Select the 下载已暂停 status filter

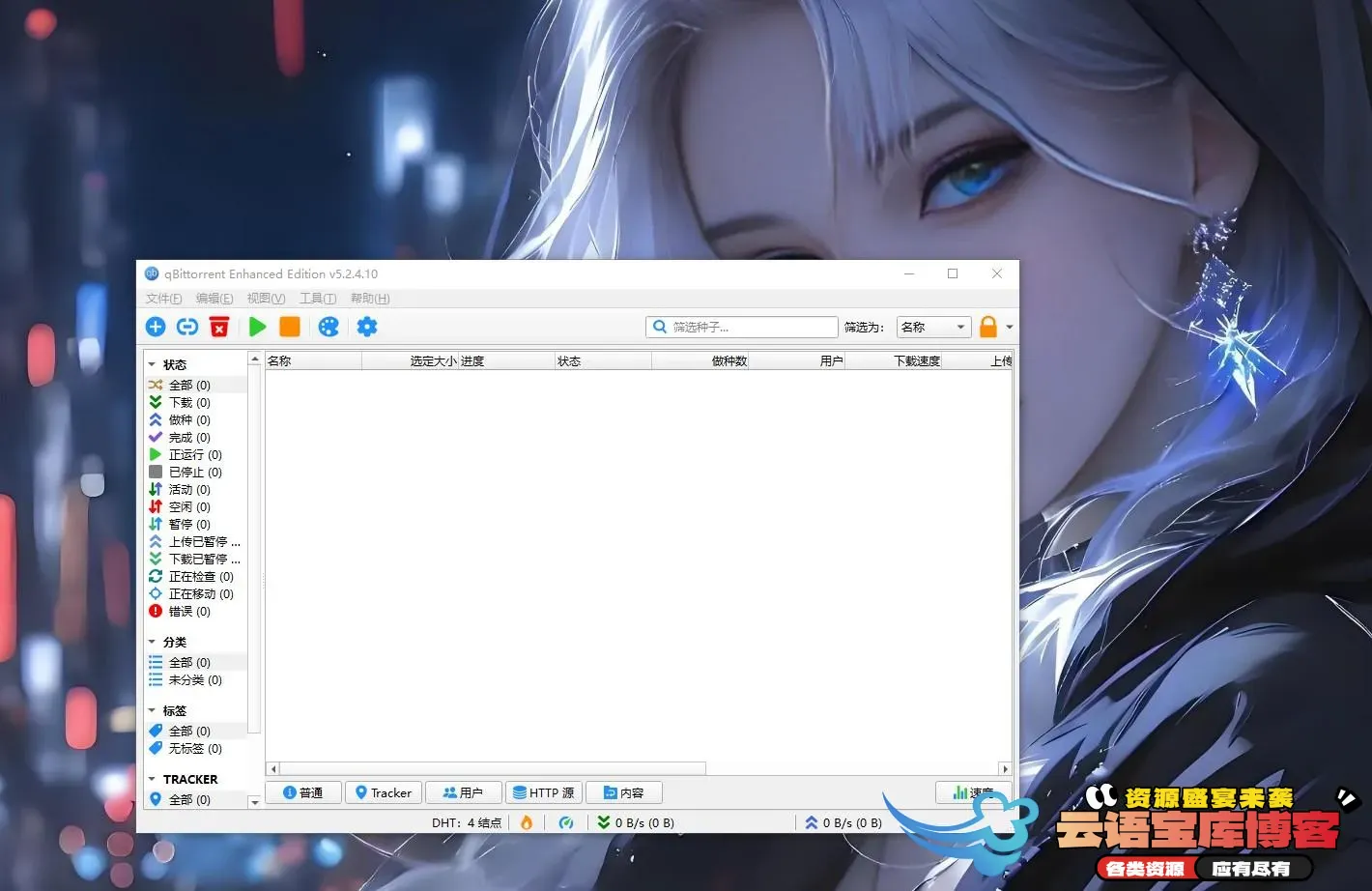(196, 559)
